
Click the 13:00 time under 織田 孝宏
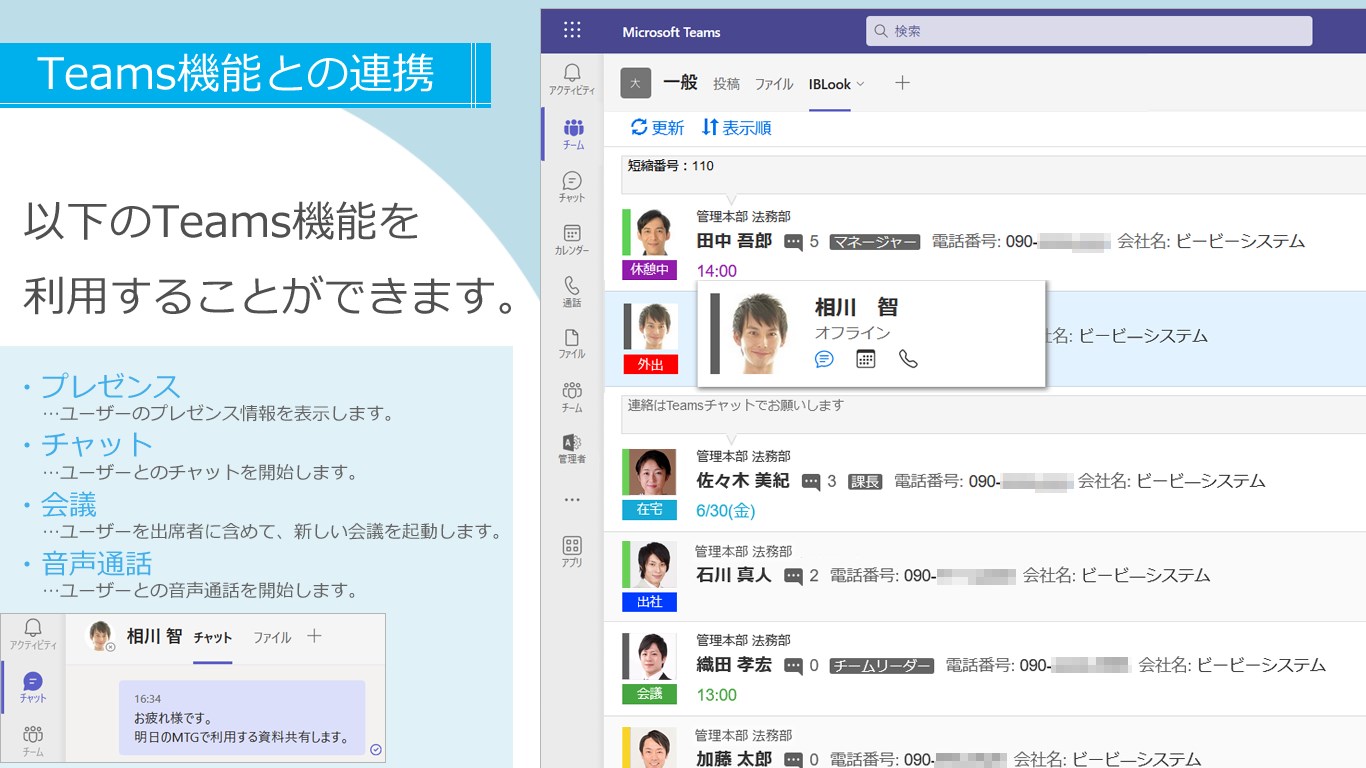716,695
